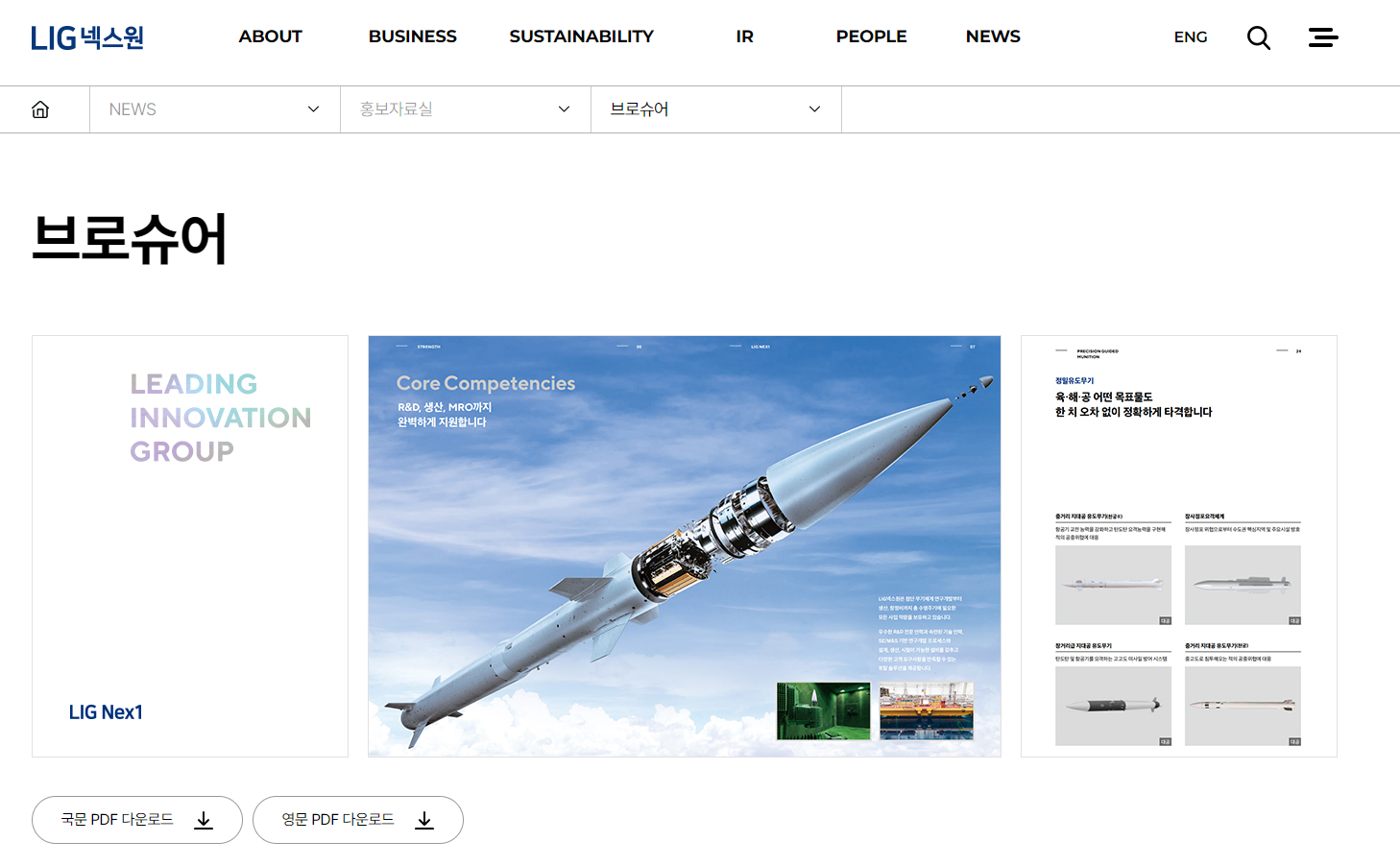
Task: Open the hamburger menu icon
Action: pos(1322,37)
